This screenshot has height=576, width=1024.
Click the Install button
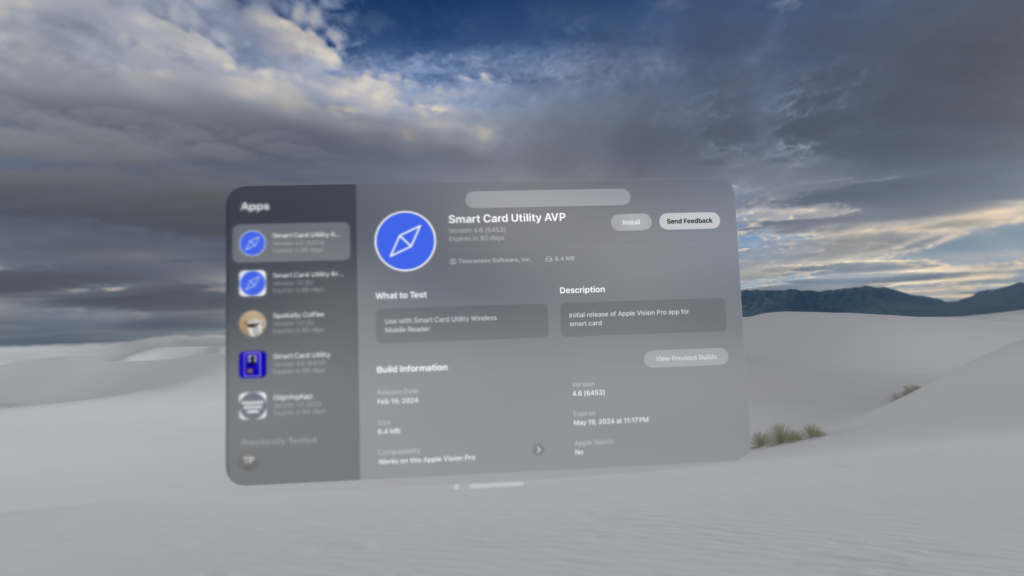631,222
